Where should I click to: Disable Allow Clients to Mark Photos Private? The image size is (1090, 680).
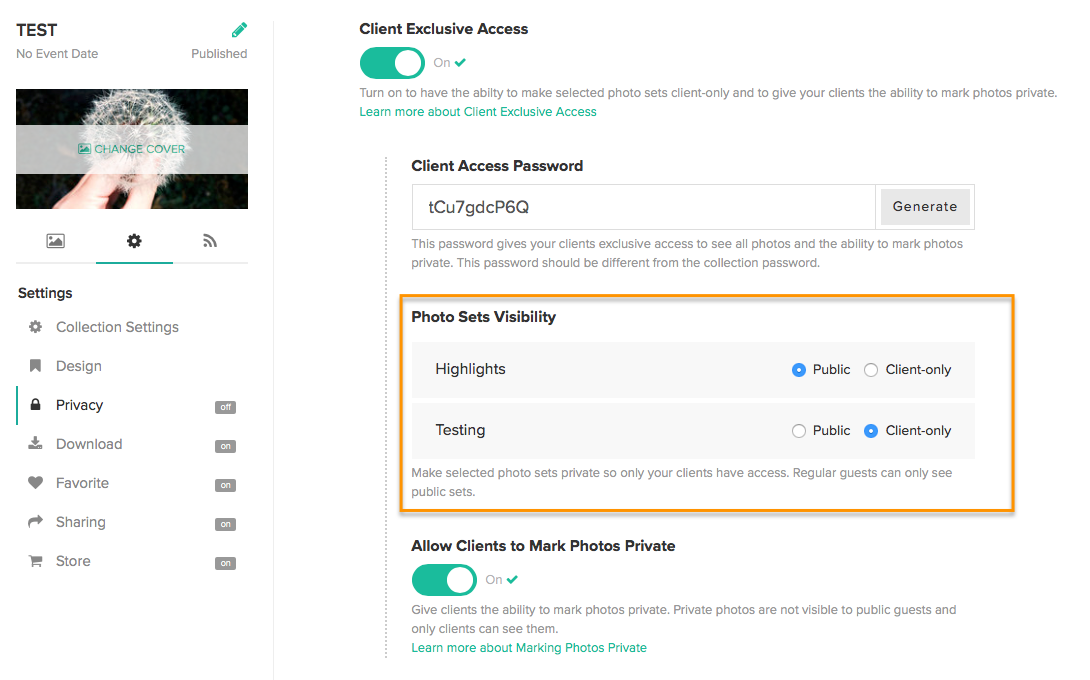tap(444, 580)
